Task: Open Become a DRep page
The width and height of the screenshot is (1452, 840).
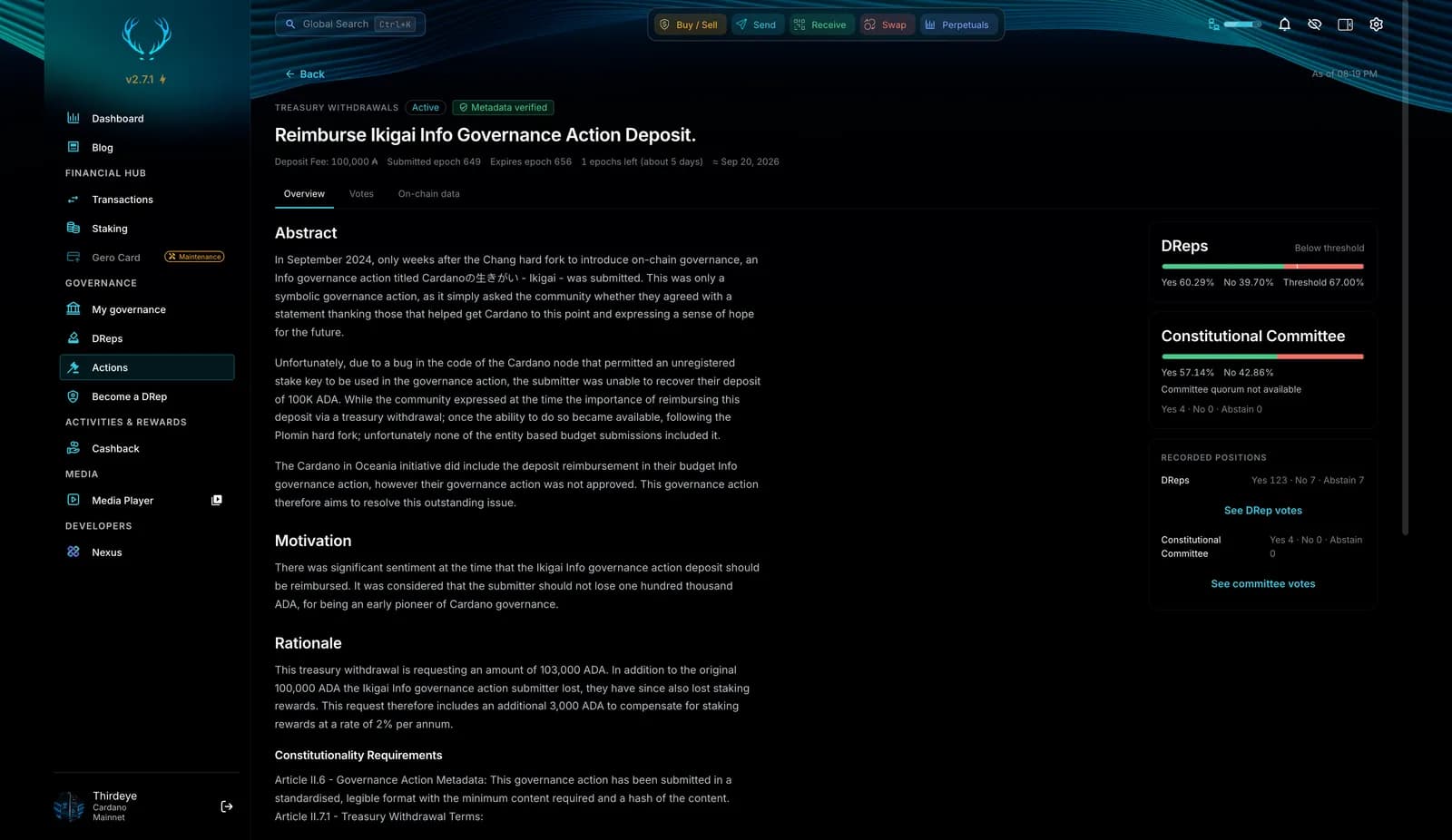Action: tap(146, 396)
